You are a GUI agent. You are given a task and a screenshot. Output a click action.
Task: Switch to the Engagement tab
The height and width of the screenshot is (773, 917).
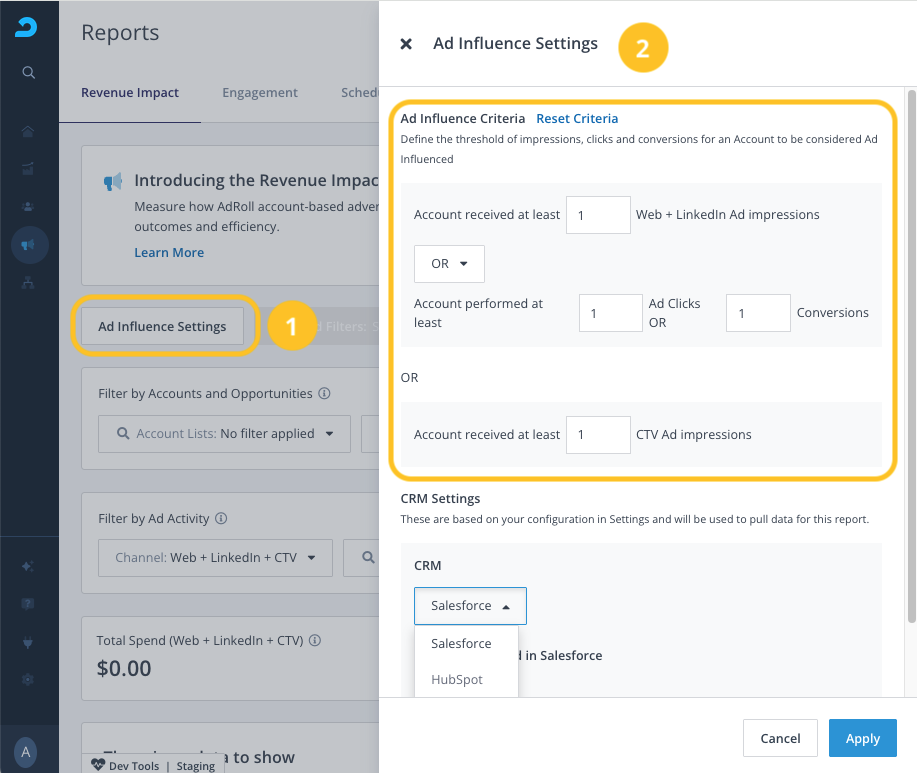[x=260, y=93]
